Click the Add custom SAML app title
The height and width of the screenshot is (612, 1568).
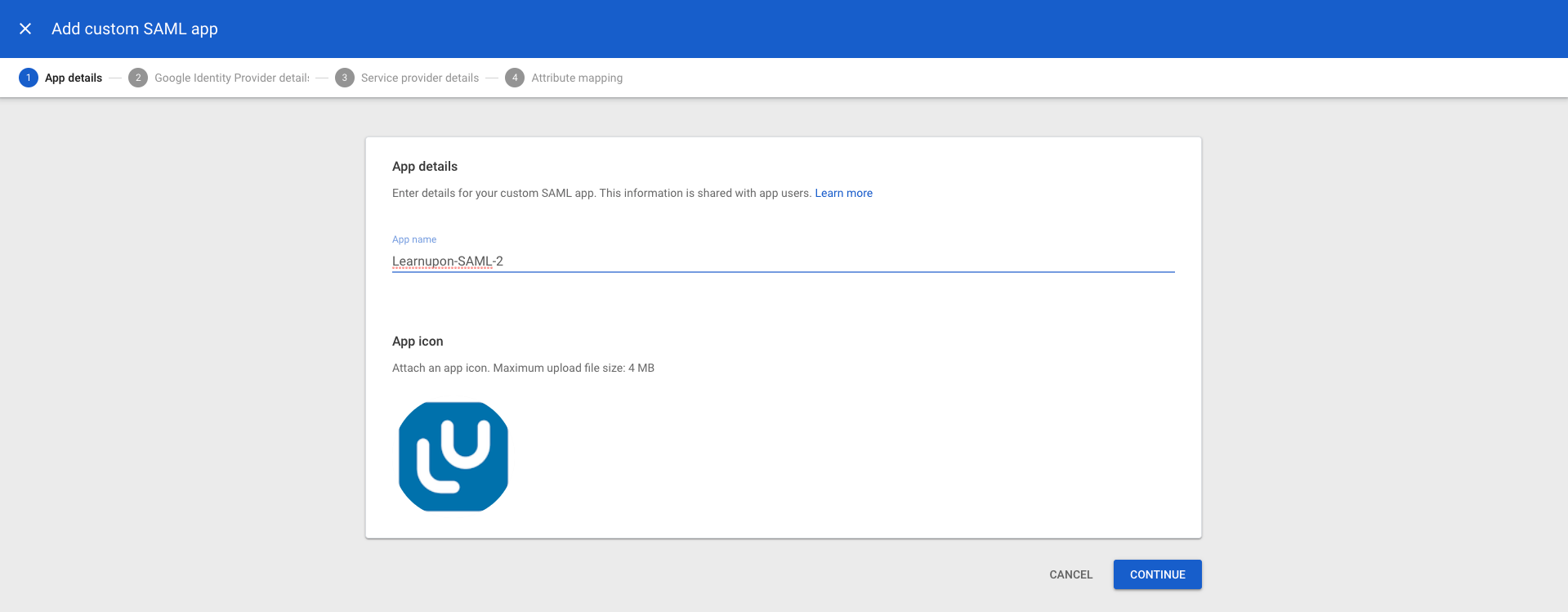[135, 29]
